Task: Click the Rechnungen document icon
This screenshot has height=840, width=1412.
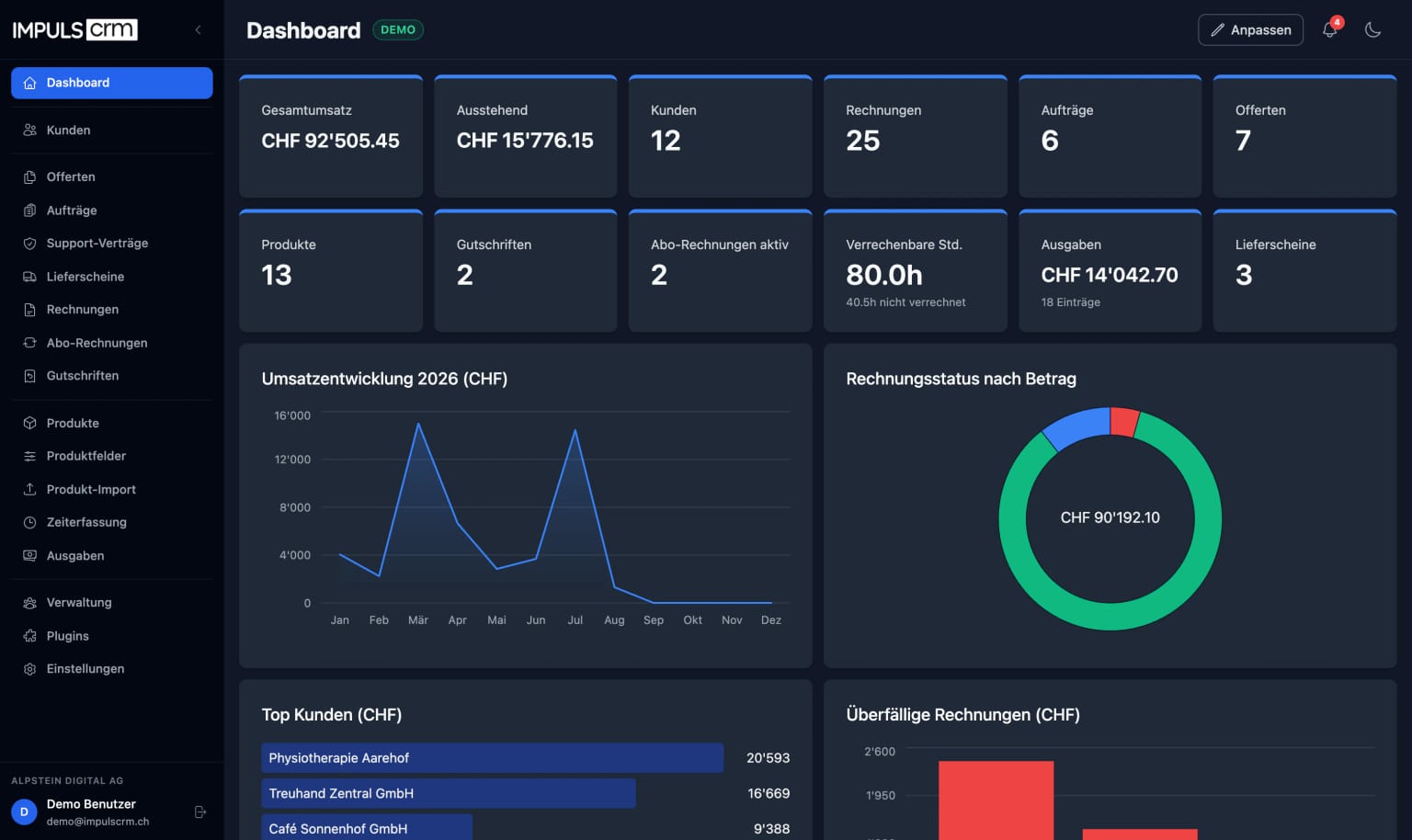Action: [29, 310]
